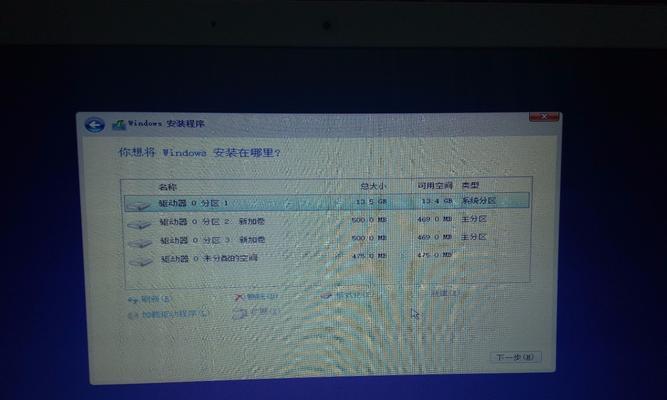Click 469.0 MB free space of 分区 3
The image size is (667, 400).
click(x=435, y=237)
